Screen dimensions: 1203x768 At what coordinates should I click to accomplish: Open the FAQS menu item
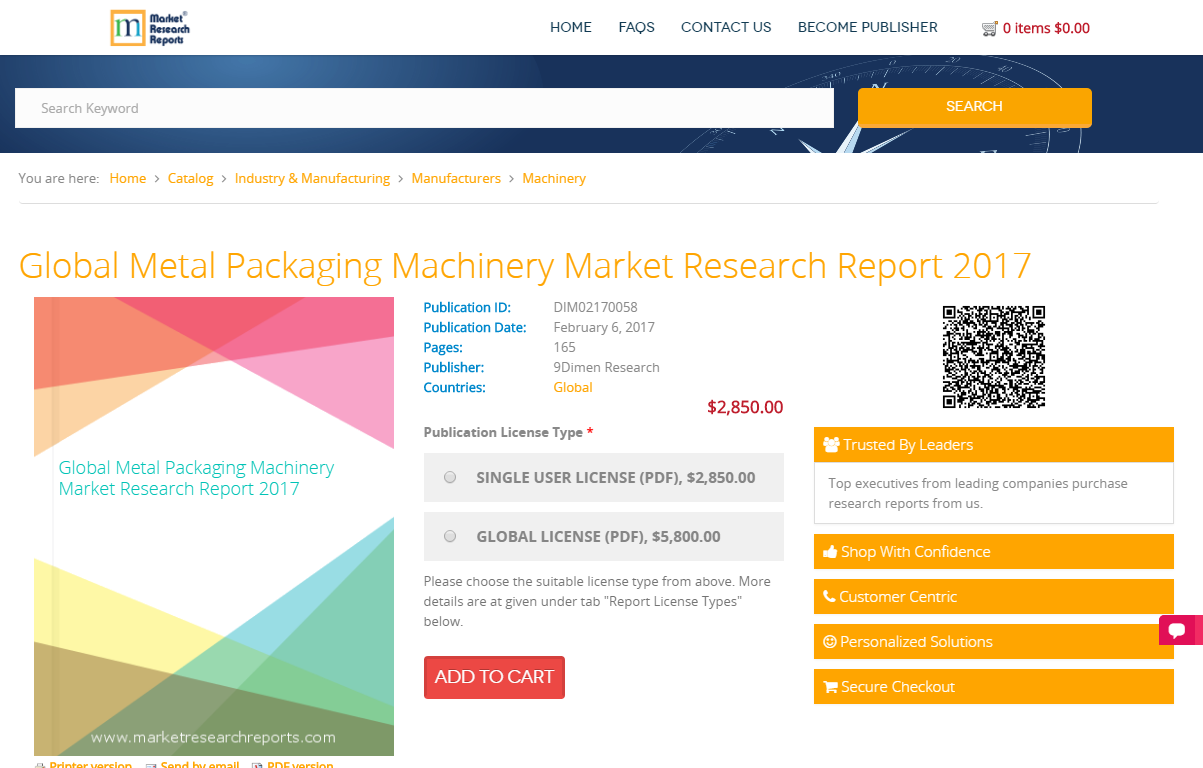(x=636, y=27)
